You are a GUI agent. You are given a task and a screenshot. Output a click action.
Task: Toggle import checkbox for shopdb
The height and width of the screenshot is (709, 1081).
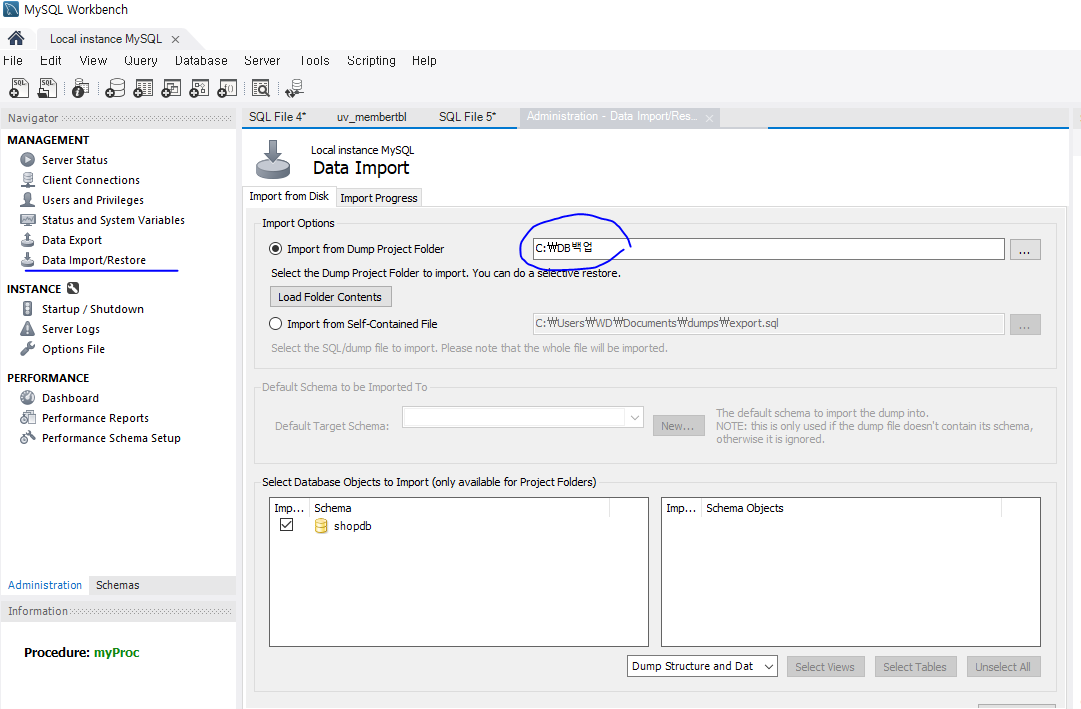pyautogui.click(x=286, y=525)
